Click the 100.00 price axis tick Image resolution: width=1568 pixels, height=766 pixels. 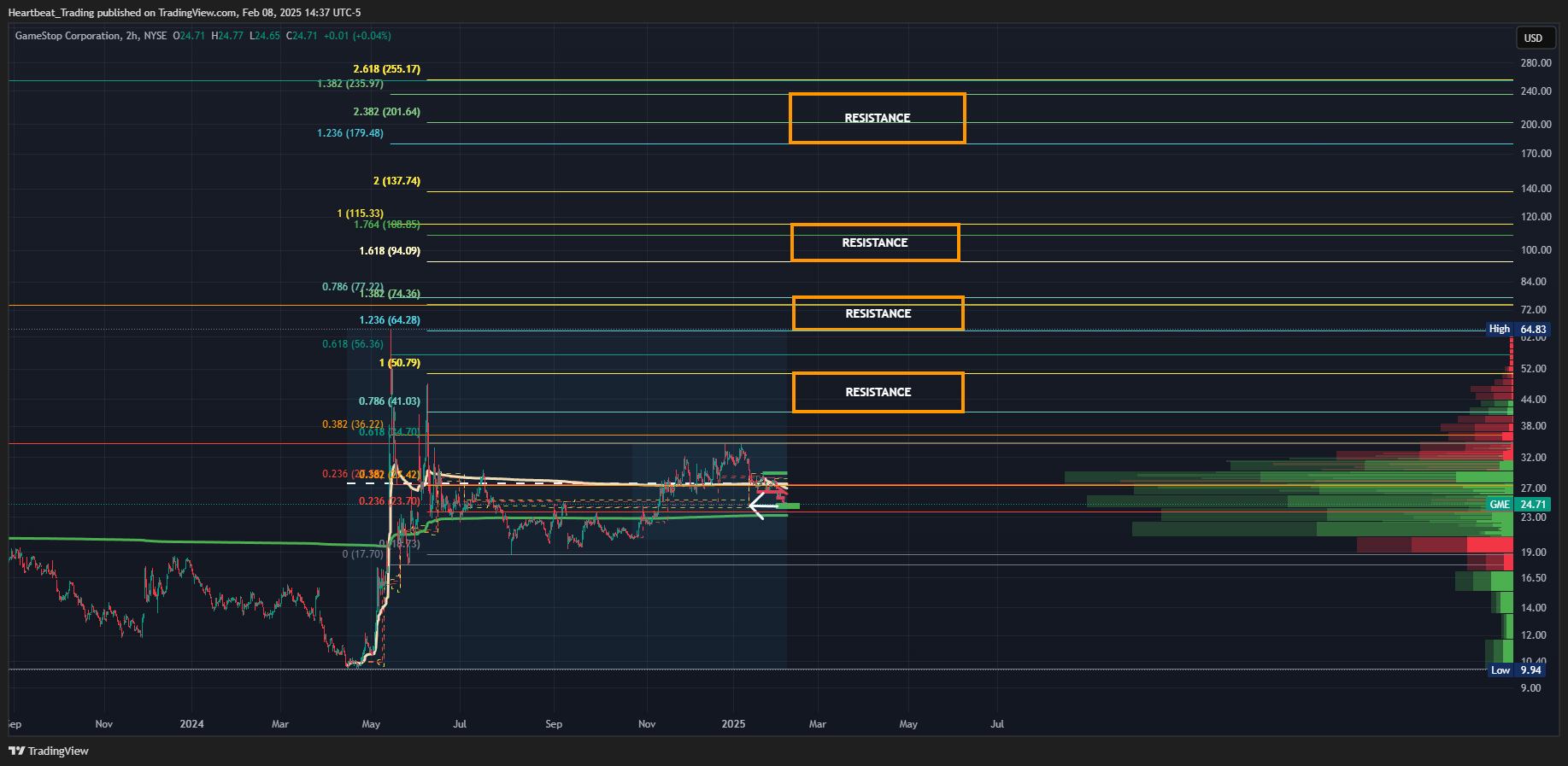pyautogui.click(x=1536, y=250)
